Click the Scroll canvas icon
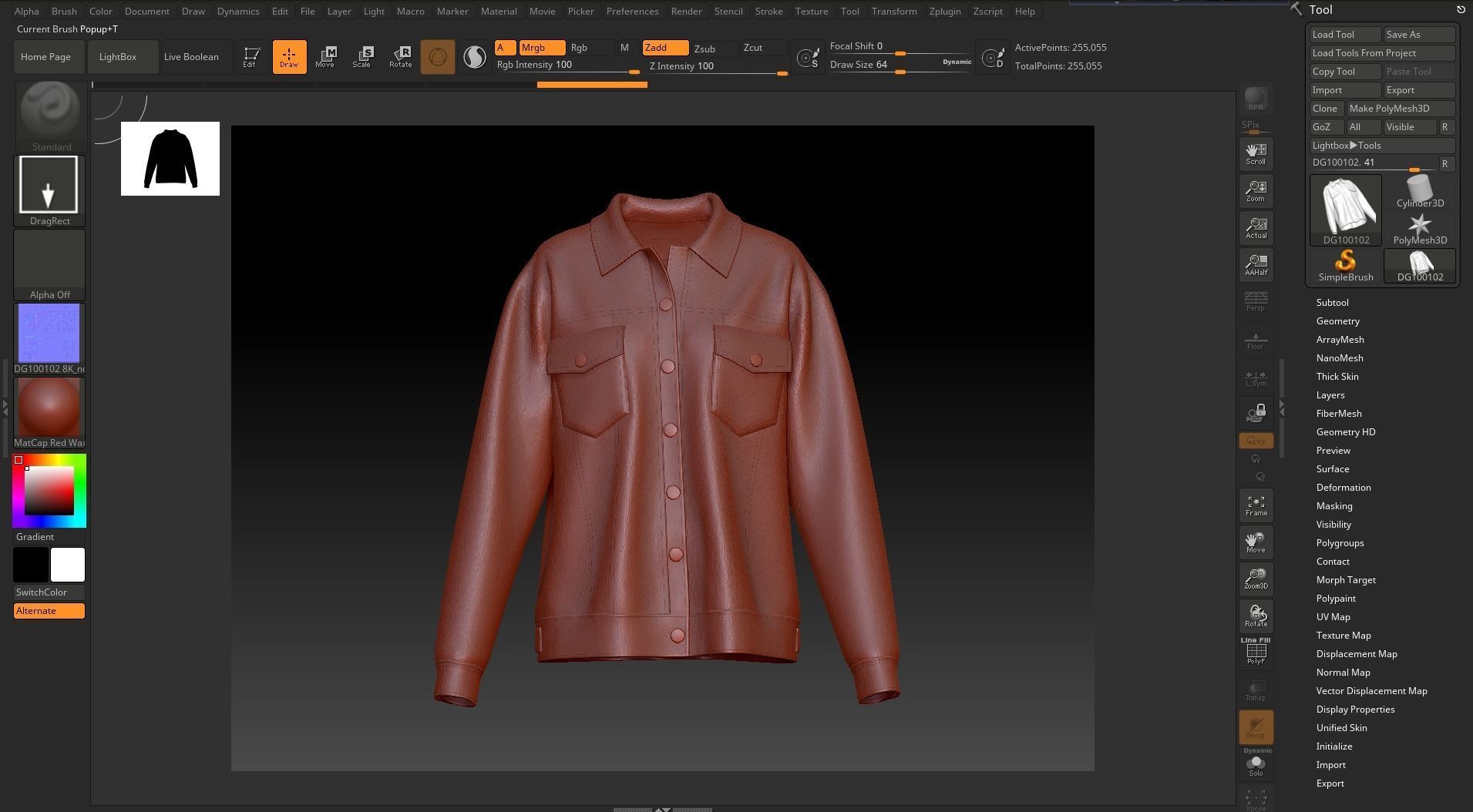1473x812 pixels. [x=1256, y=153]
